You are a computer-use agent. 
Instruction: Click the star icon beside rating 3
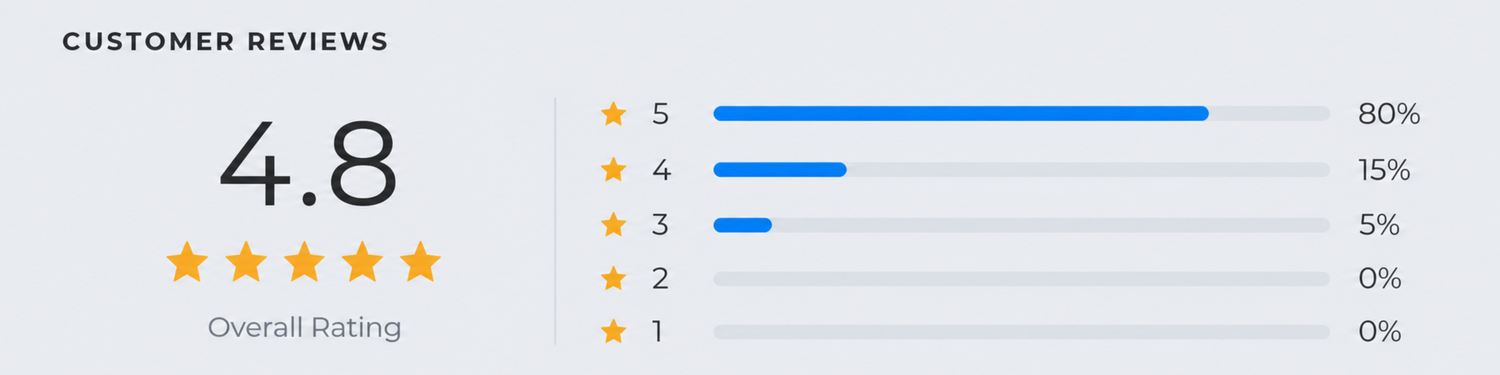coord(613,224)
